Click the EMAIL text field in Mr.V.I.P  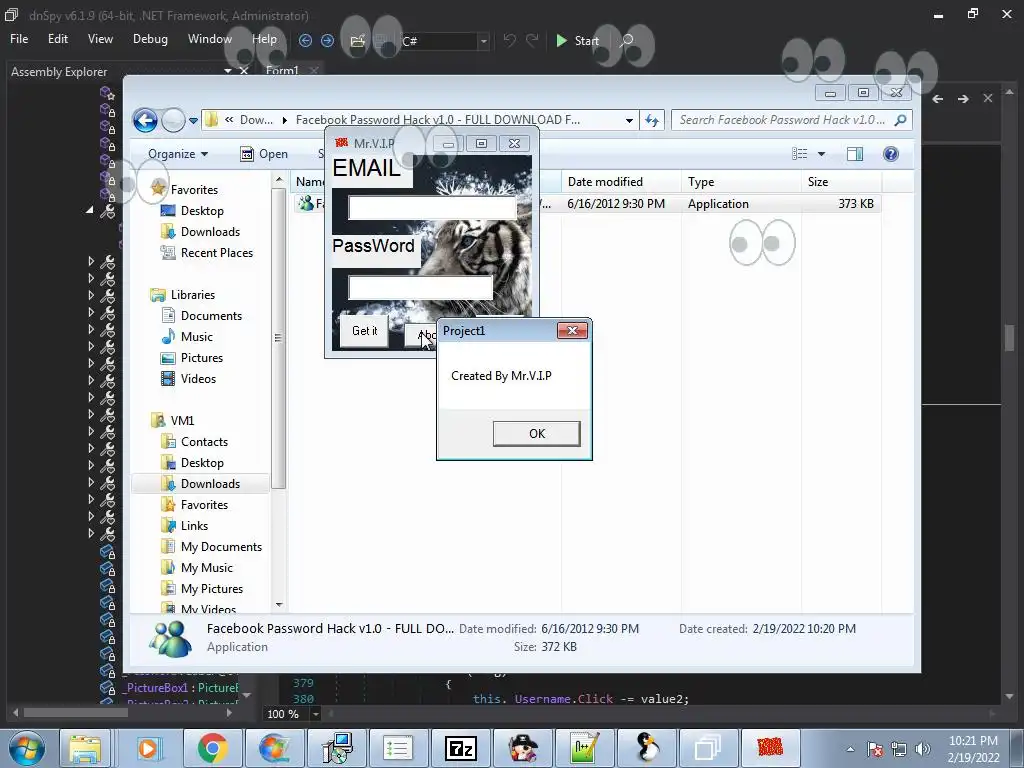tap(432, 208)
